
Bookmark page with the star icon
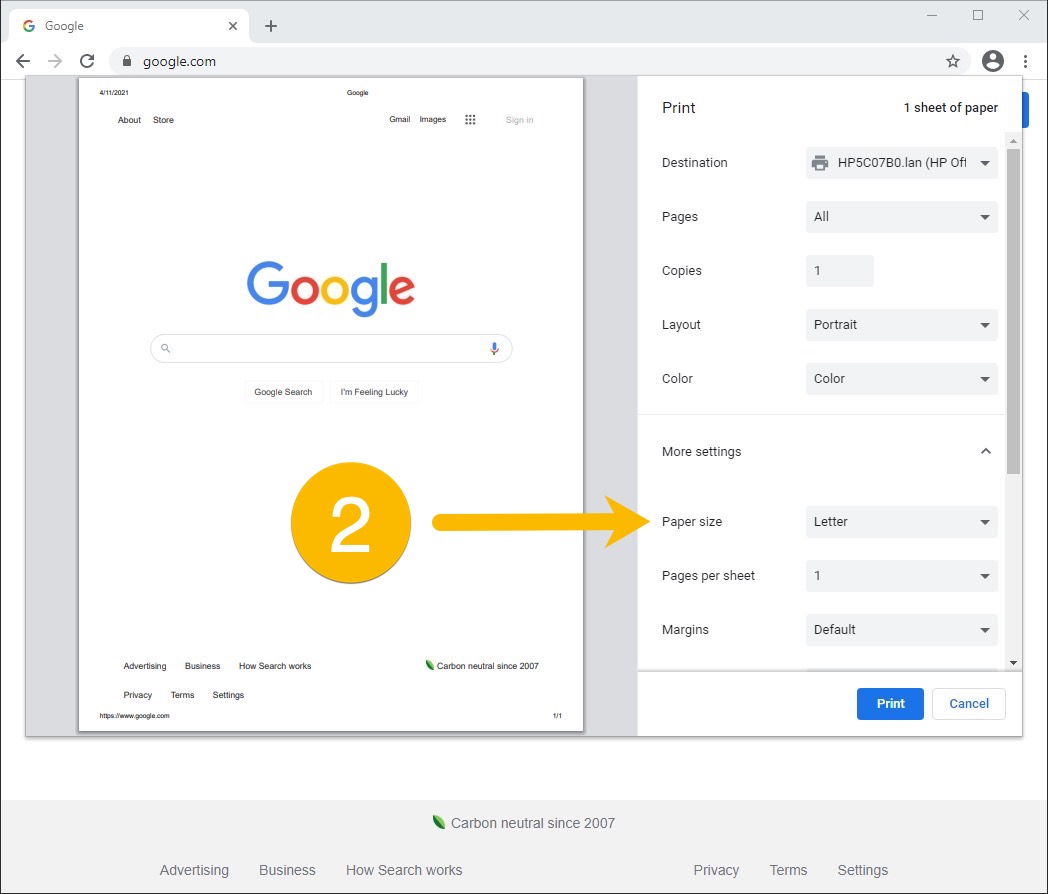[x=953, y=61]
